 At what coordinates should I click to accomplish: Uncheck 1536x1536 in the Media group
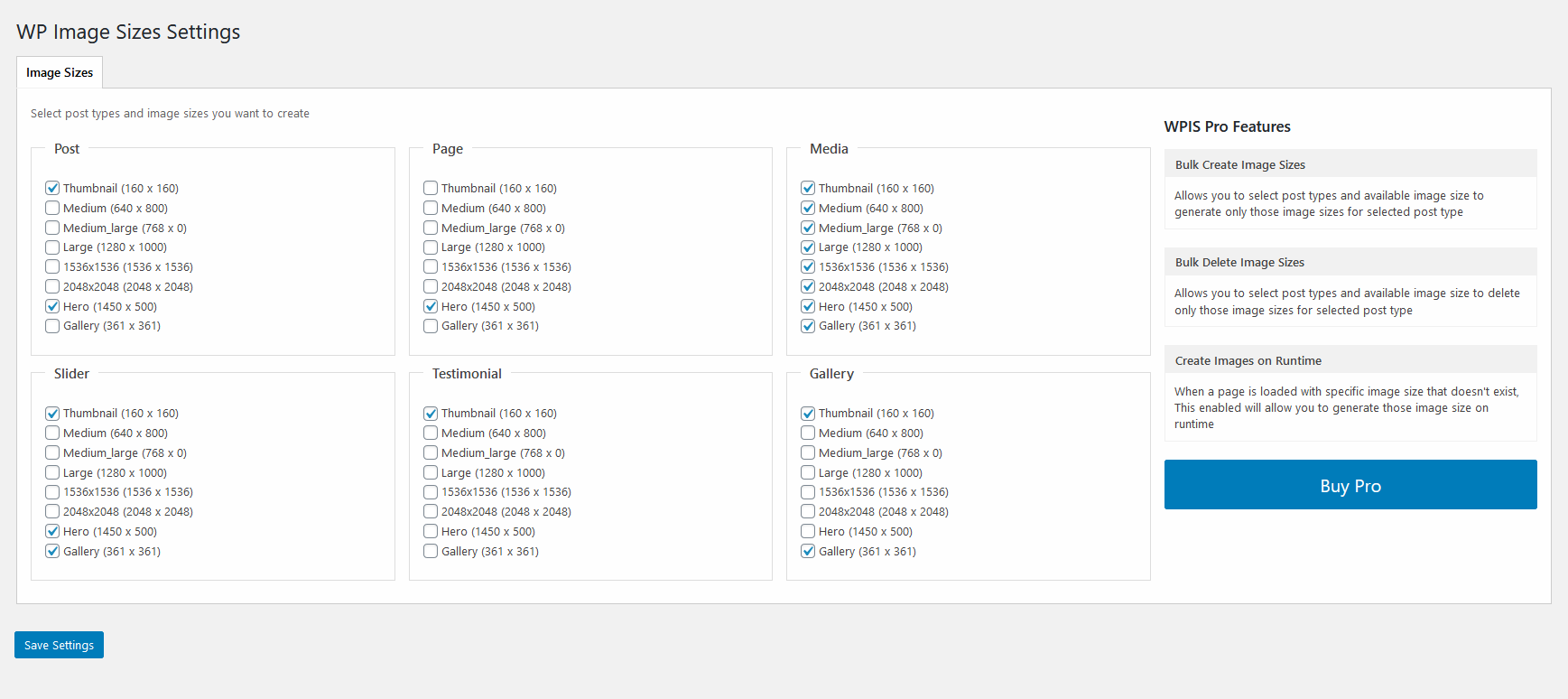coord(808,266)
